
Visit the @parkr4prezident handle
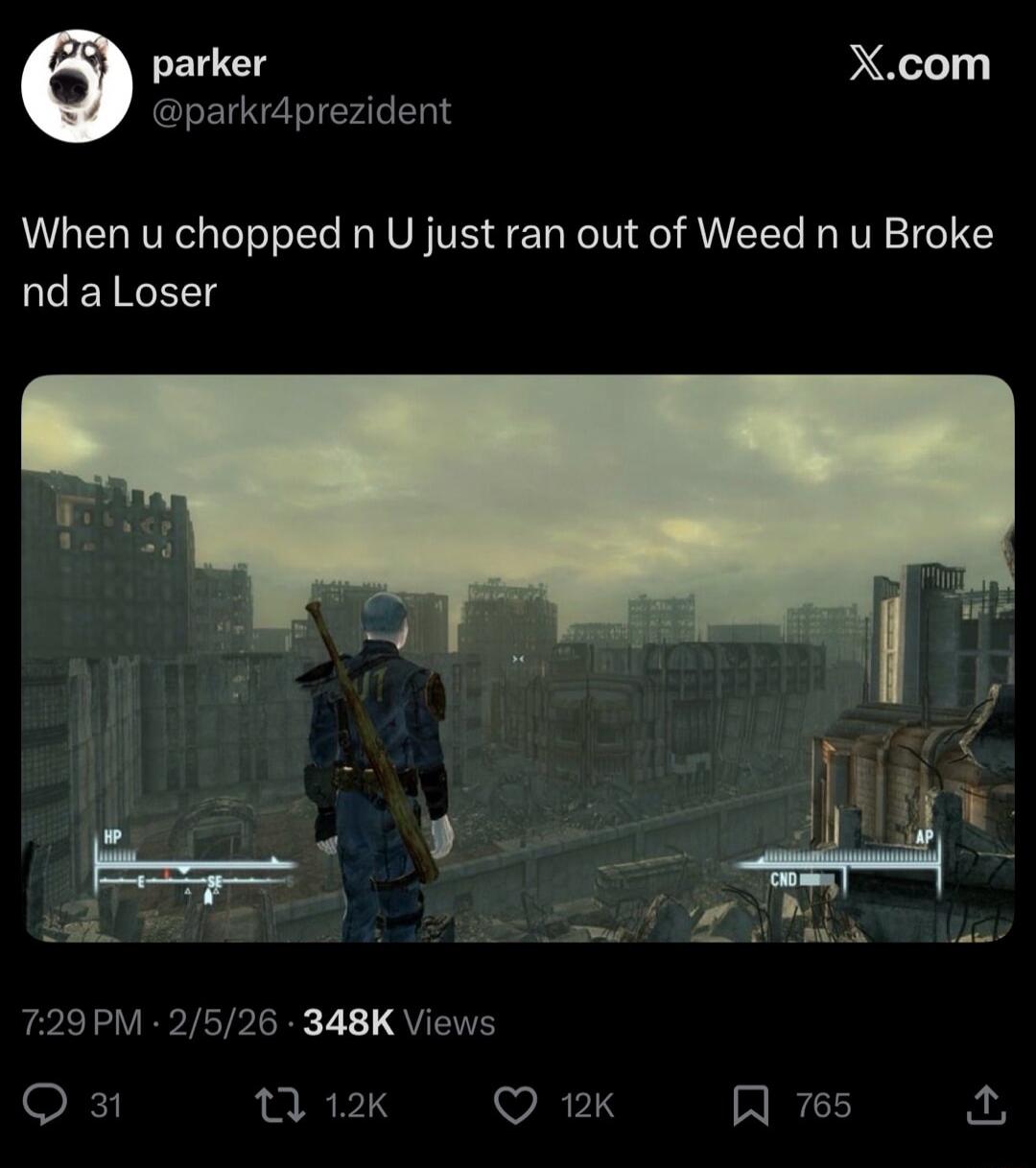[x=301, y=110]
